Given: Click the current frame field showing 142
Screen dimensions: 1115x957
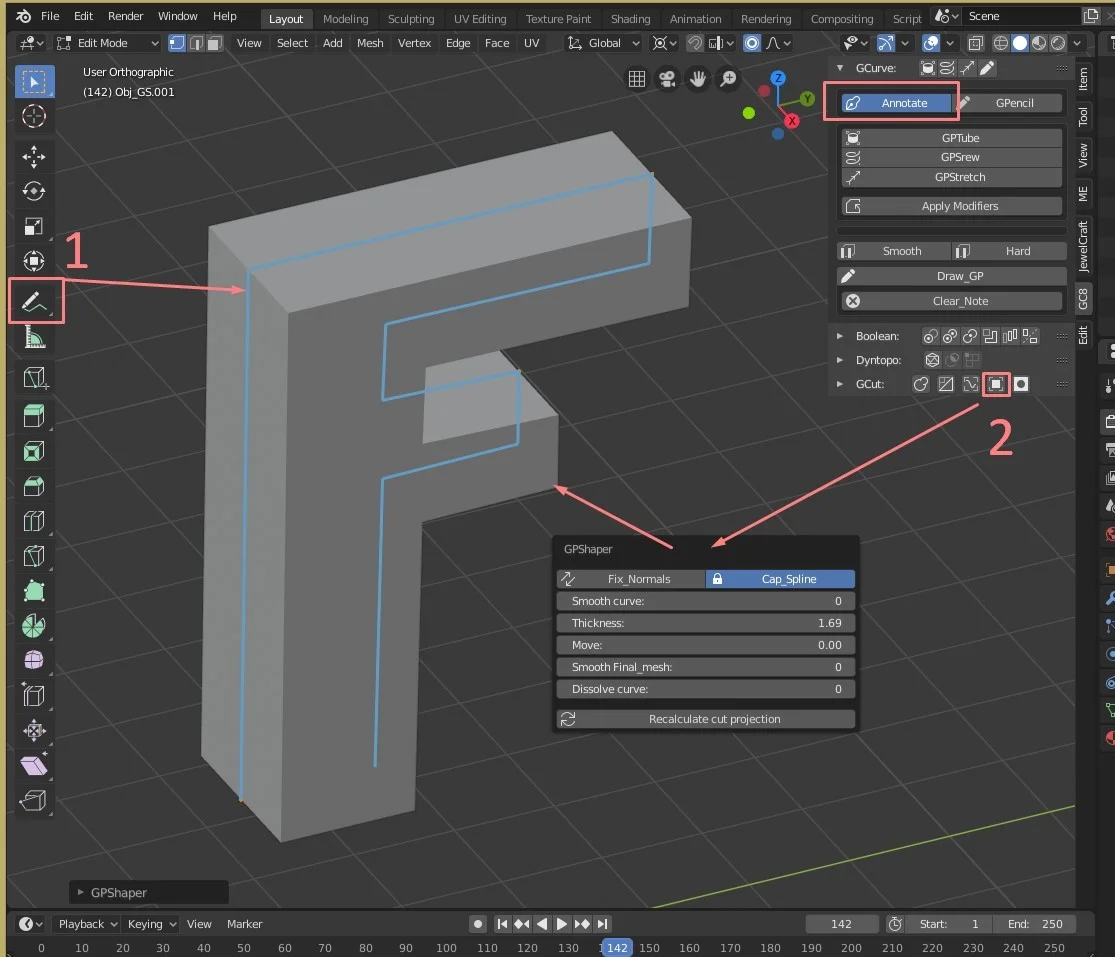Looking at the screenshot, I should pos(842,923).
